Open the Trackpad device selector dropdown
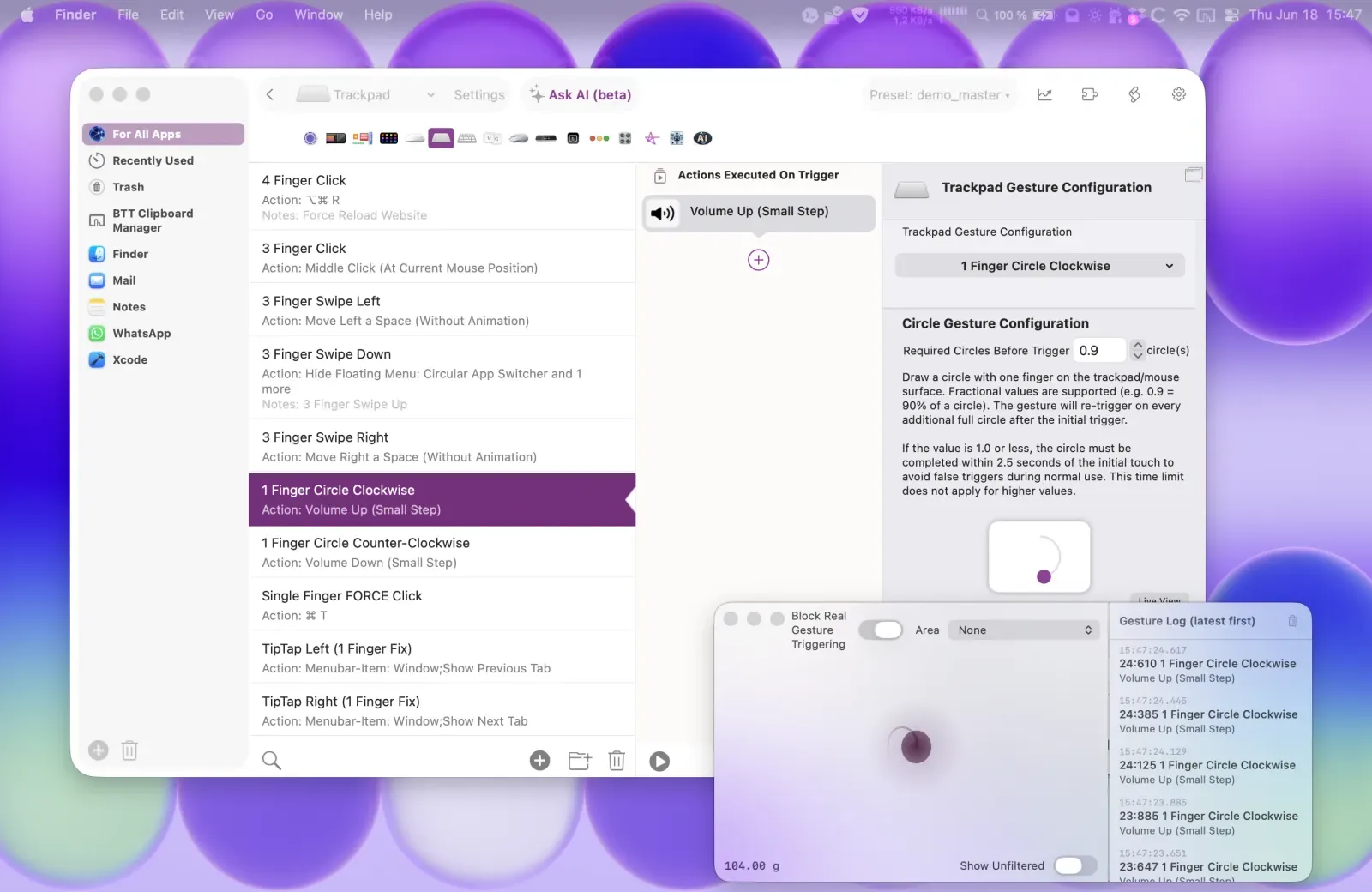This screenshot has width=1372, height=892. coord(366,95)
